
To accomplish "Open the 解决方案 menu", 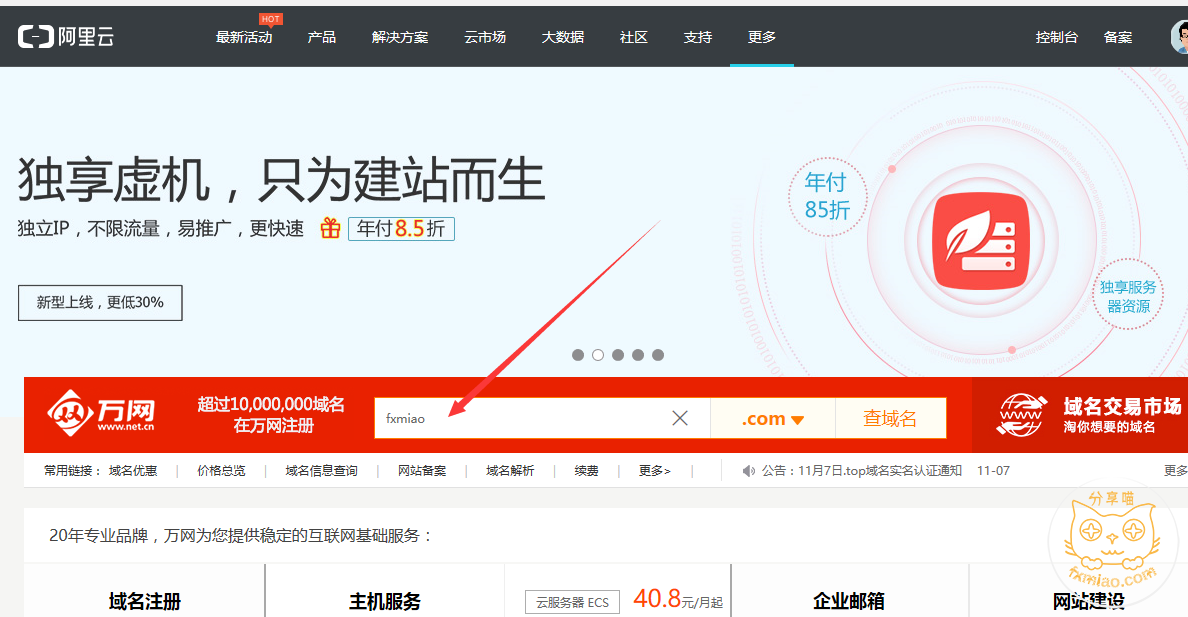I will coord(400,37).
